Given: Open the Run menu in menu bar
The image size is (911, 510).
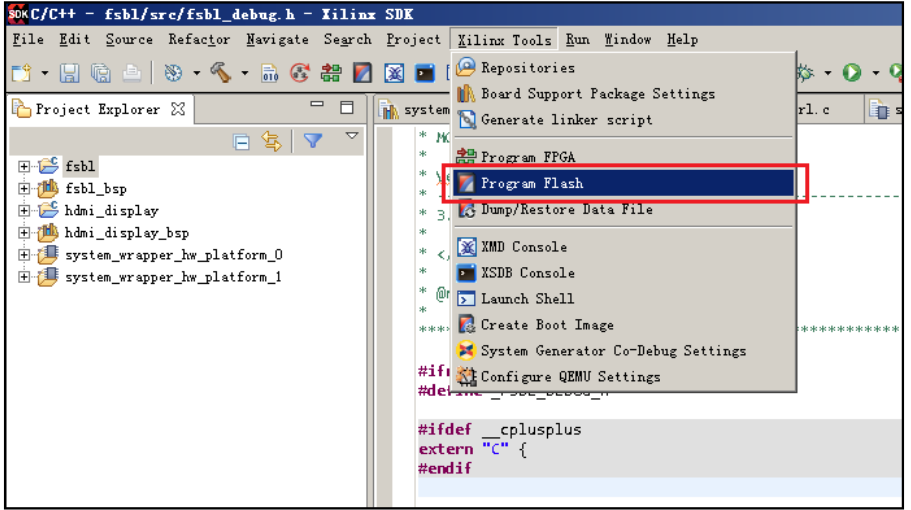Looking at the screenshot, I should click(x=578, y=39).
